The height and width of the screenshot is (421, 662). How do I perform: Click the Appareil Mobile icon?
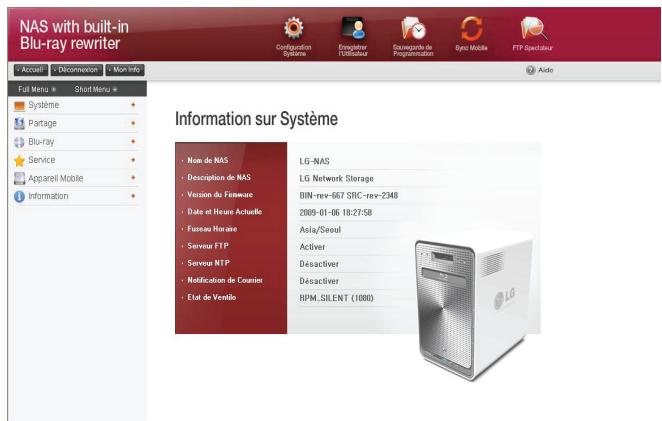coord(19,178)
